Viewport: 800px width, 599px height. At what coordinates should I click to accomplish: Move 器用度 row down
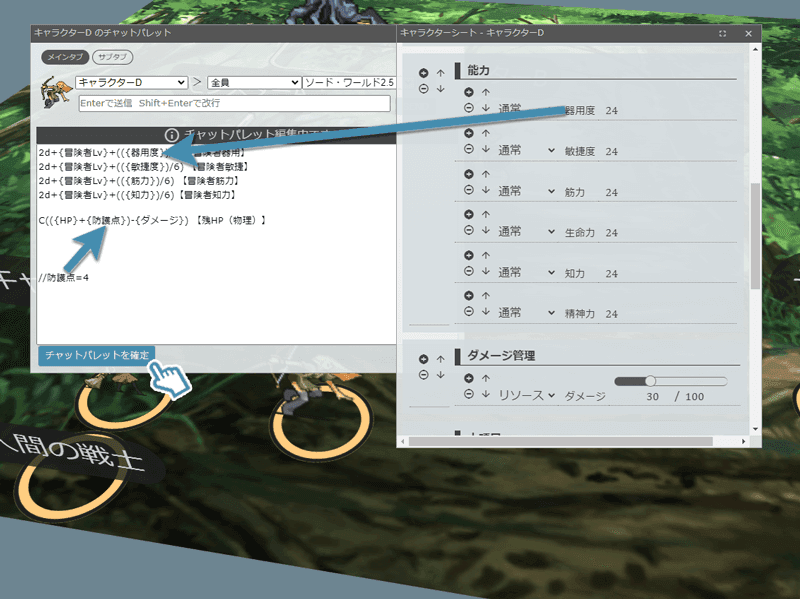(486, 108)
